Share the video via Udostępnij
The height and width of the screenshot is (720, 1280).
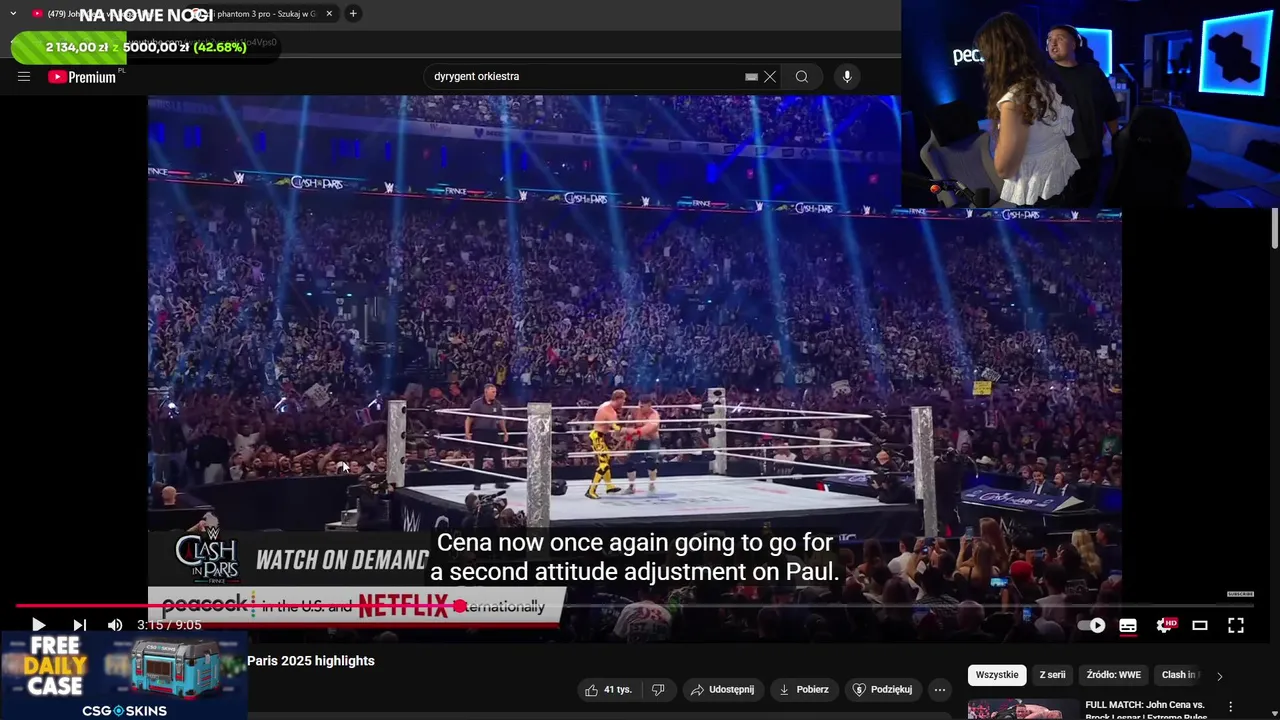pyautogui.click(x=721, y=690)
